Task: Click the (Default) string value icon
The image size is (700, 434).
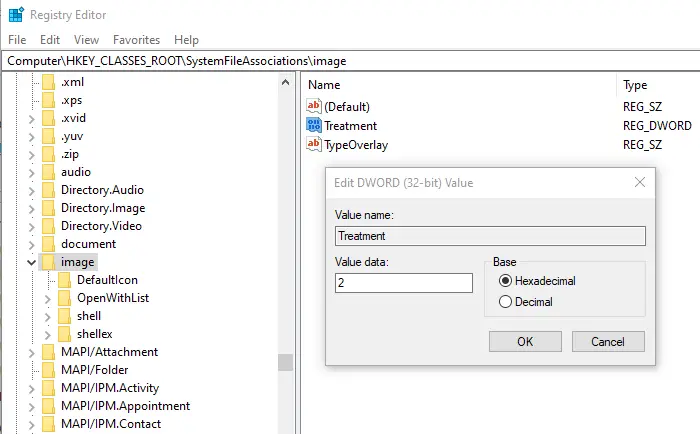Action: pyautogui.click(x=314, y=107)
